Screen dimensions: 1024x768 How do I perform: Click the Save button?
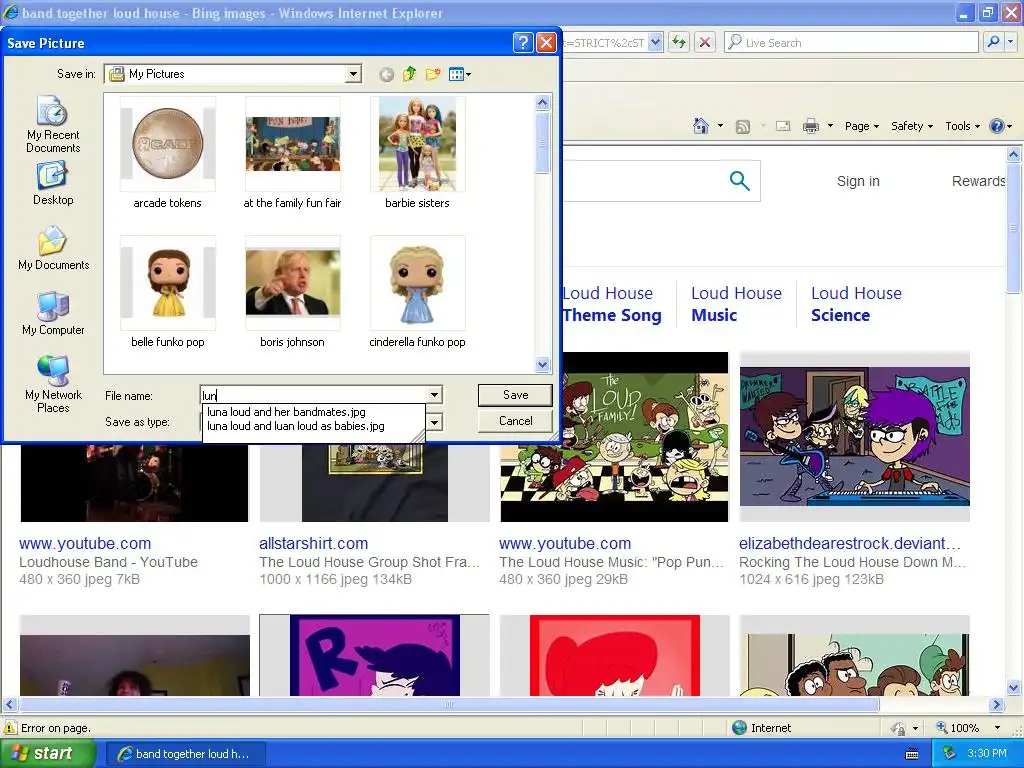[x=515, y=394]
